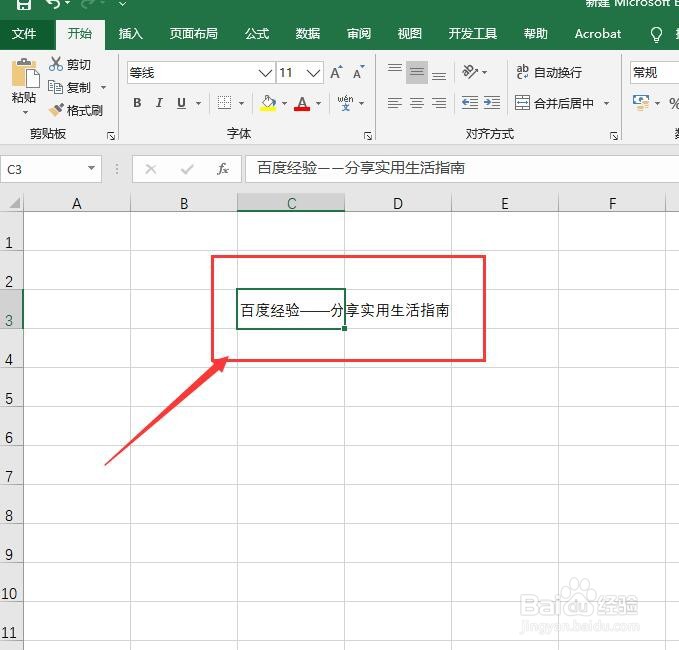The width and height of the screenshot is (679, 650).
Task: Open the paste options dropdown arrow
Action: (x=25, y=113)
